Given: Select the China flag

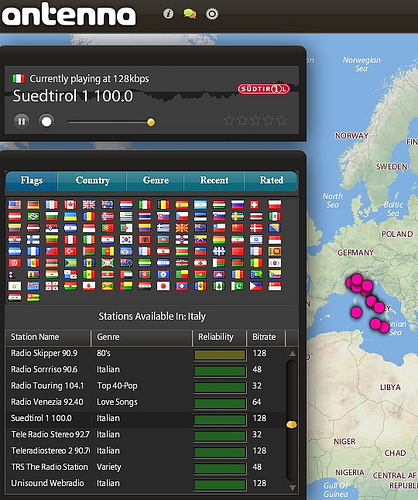Looking at the screenshot, I should point(238,228).
